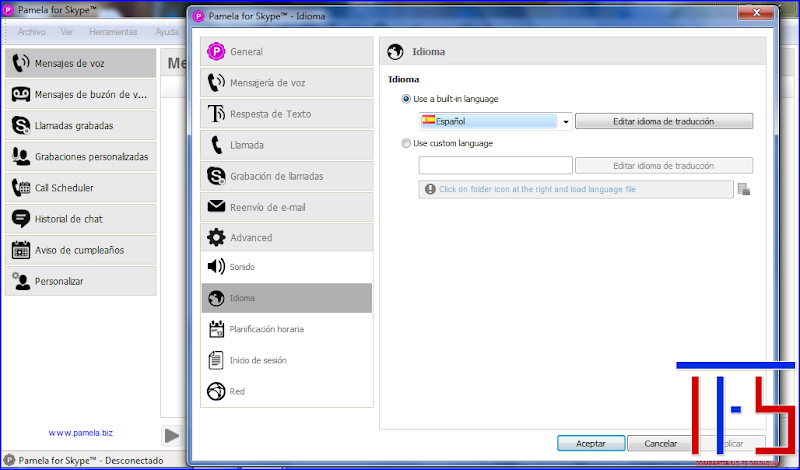Click Mensajes de voz icon in main window

20,63
